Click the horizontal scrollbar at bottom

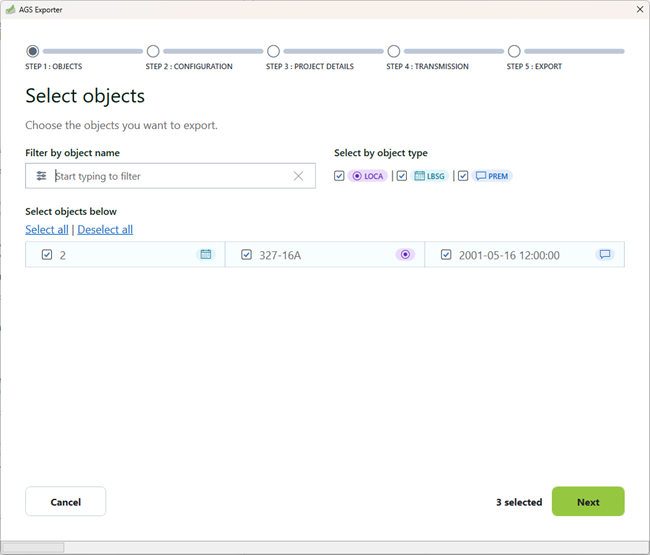(35, 548)
